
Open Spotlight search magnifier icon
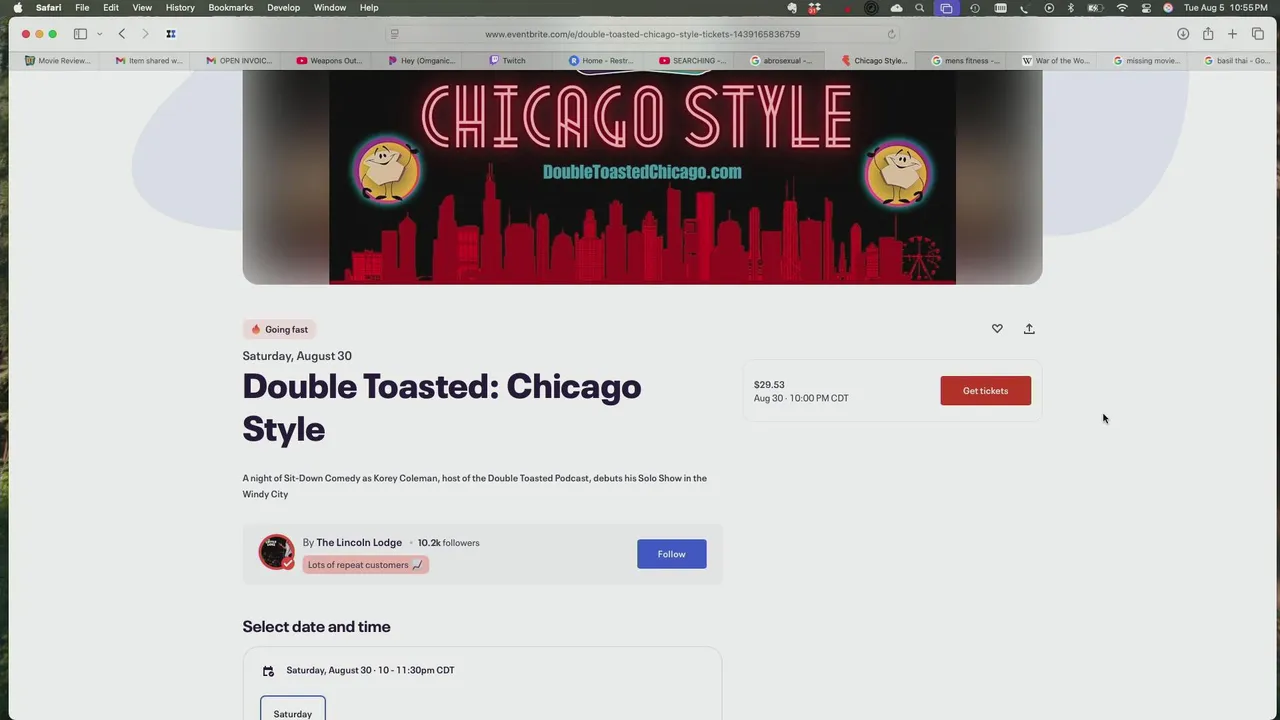(x=920, y=8)
